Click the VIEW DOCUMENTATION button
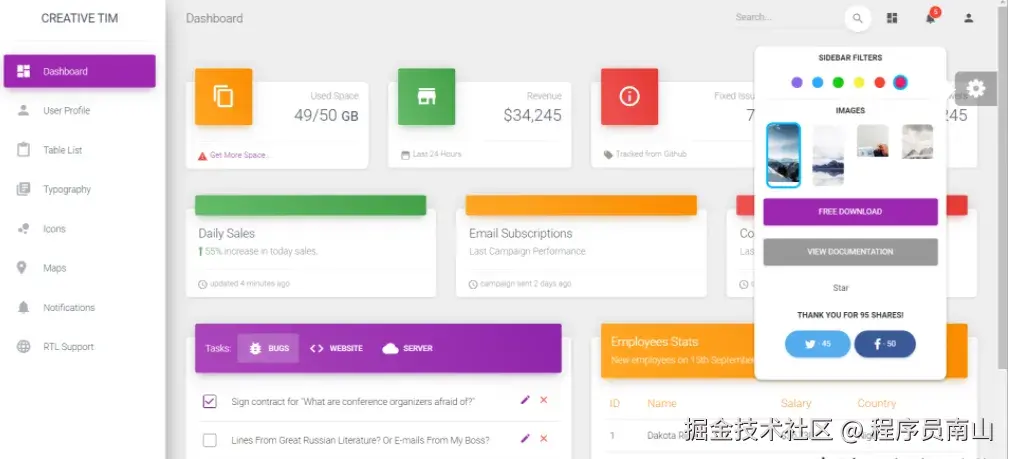The image size is (1010, 459). (x=850, y=252)
